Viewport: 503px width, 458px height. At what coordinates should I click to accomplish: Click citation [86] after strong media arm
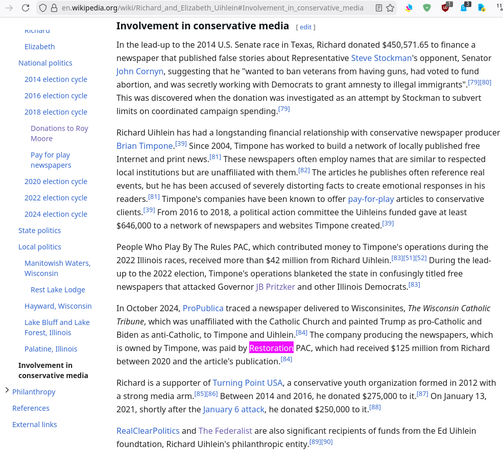click(x=212, y=394)
